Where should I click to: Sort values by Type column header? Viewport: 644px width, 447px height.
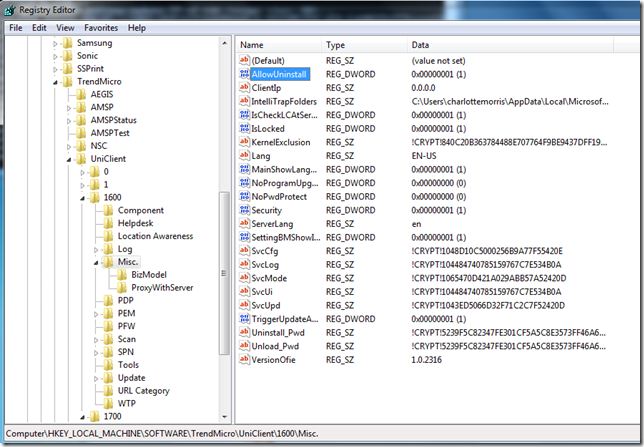[x=365, y=45]
